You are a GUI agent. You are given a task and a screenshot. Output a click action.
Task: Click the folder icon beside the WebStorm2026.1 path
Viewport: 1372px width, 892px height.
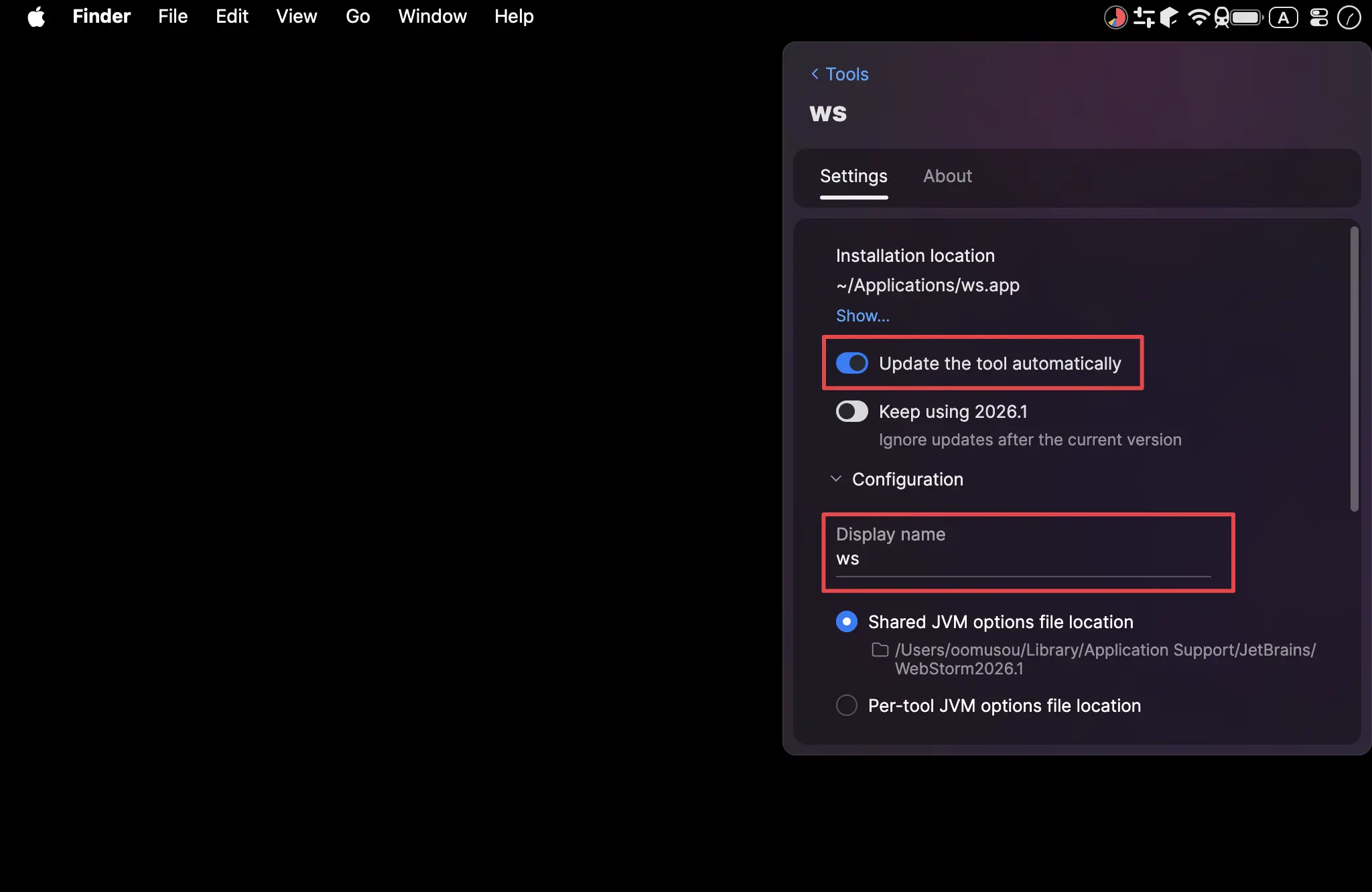tap(880, 650)
